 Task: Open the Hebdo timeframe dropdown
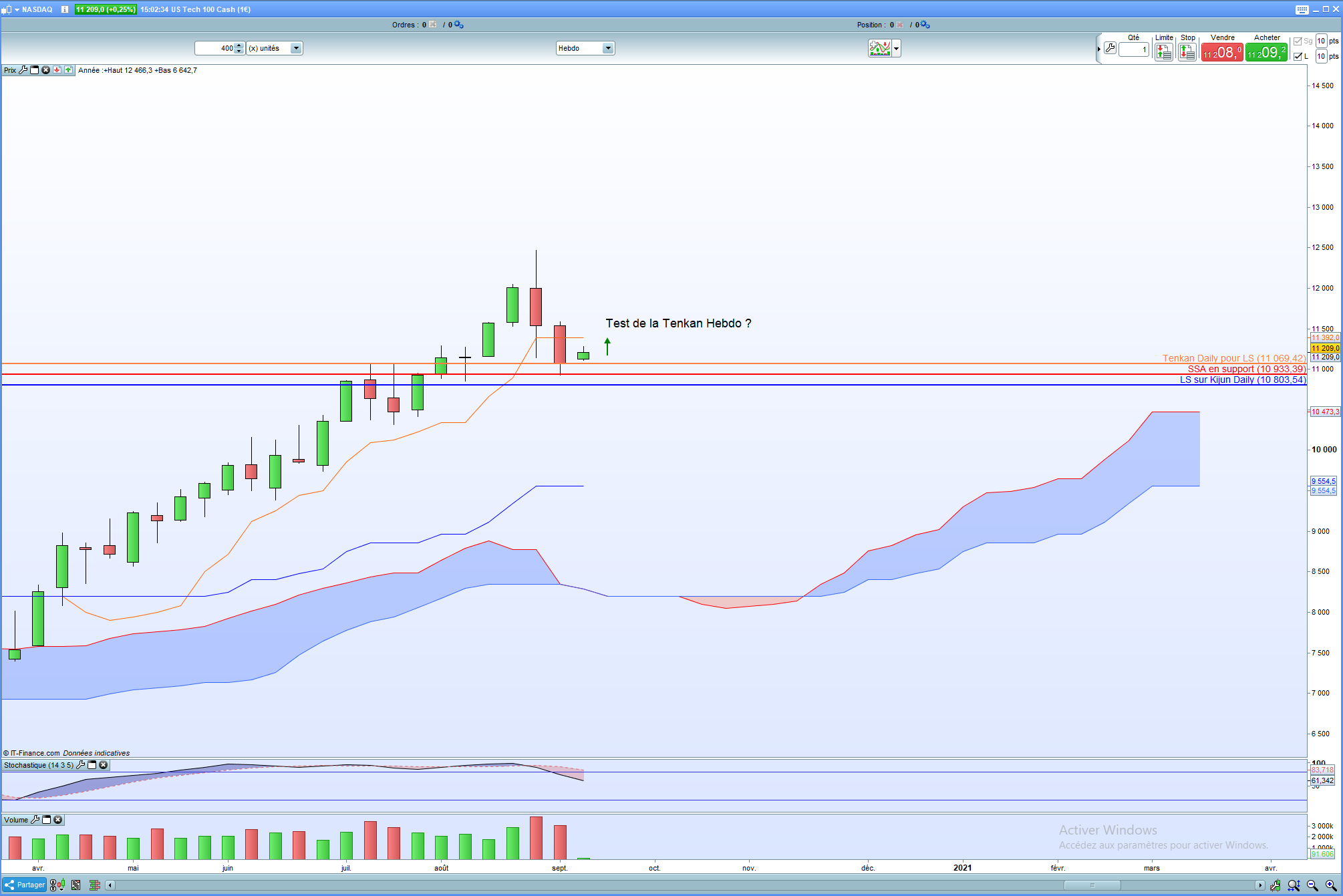click(607, 48)
